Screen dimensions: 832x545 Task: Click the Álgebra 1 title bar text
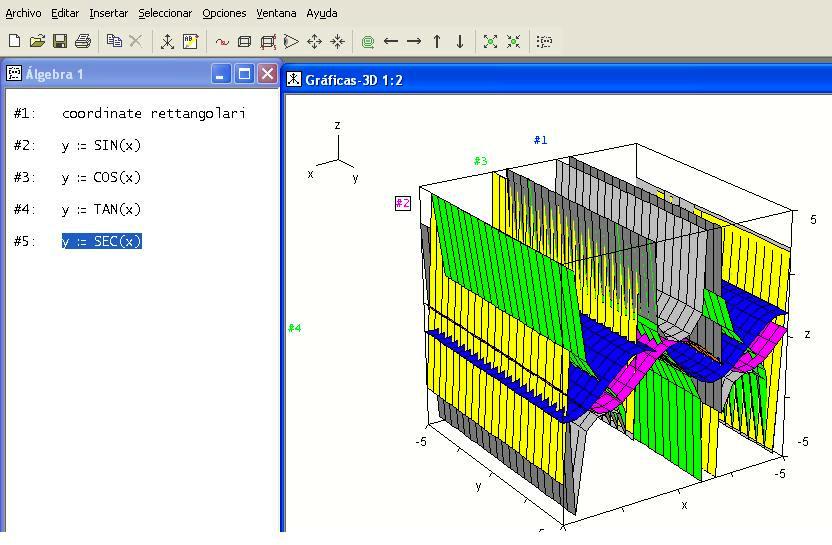54,74
